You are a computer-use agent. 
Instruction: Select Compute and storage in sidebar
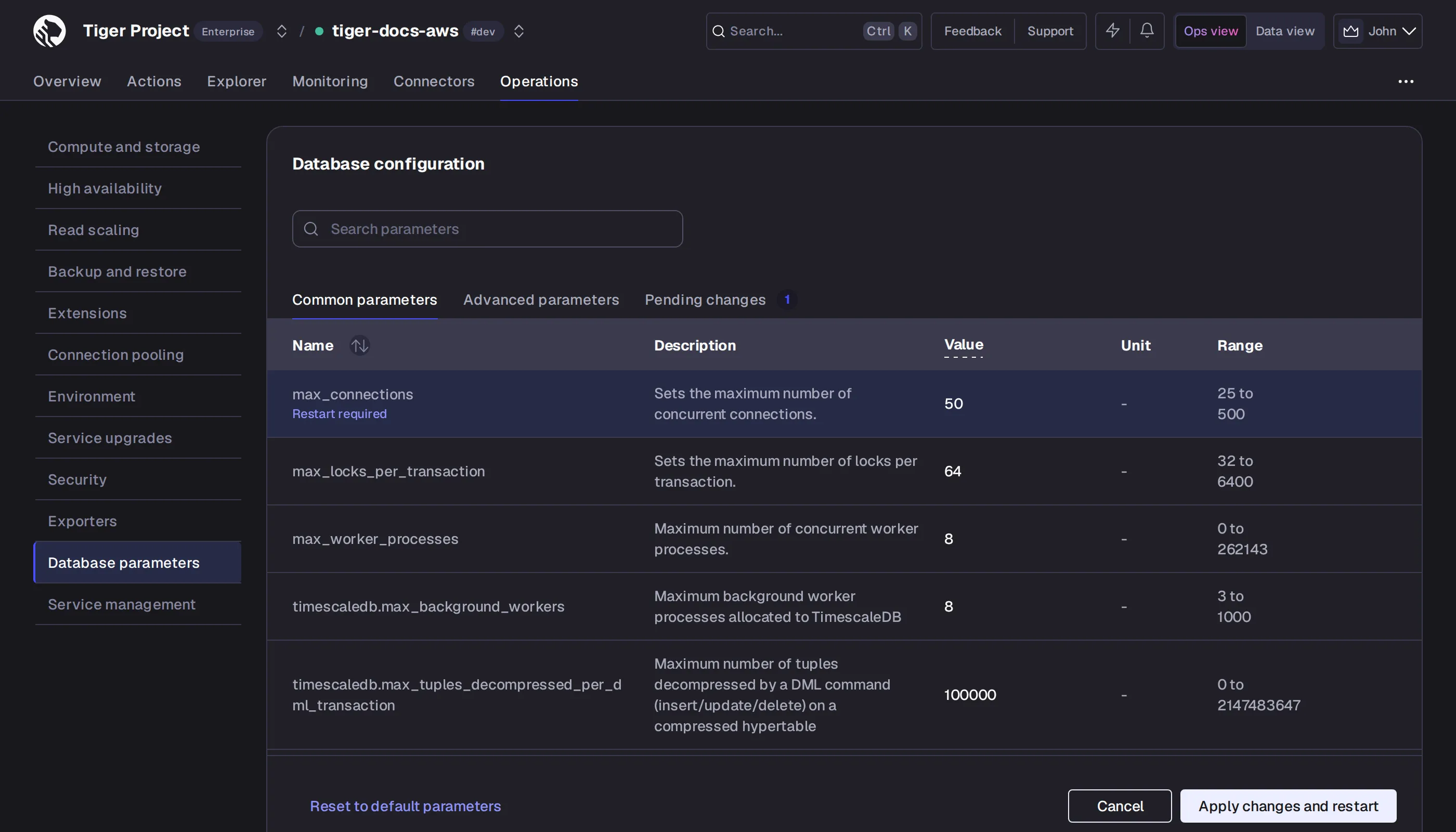point(138,147)
